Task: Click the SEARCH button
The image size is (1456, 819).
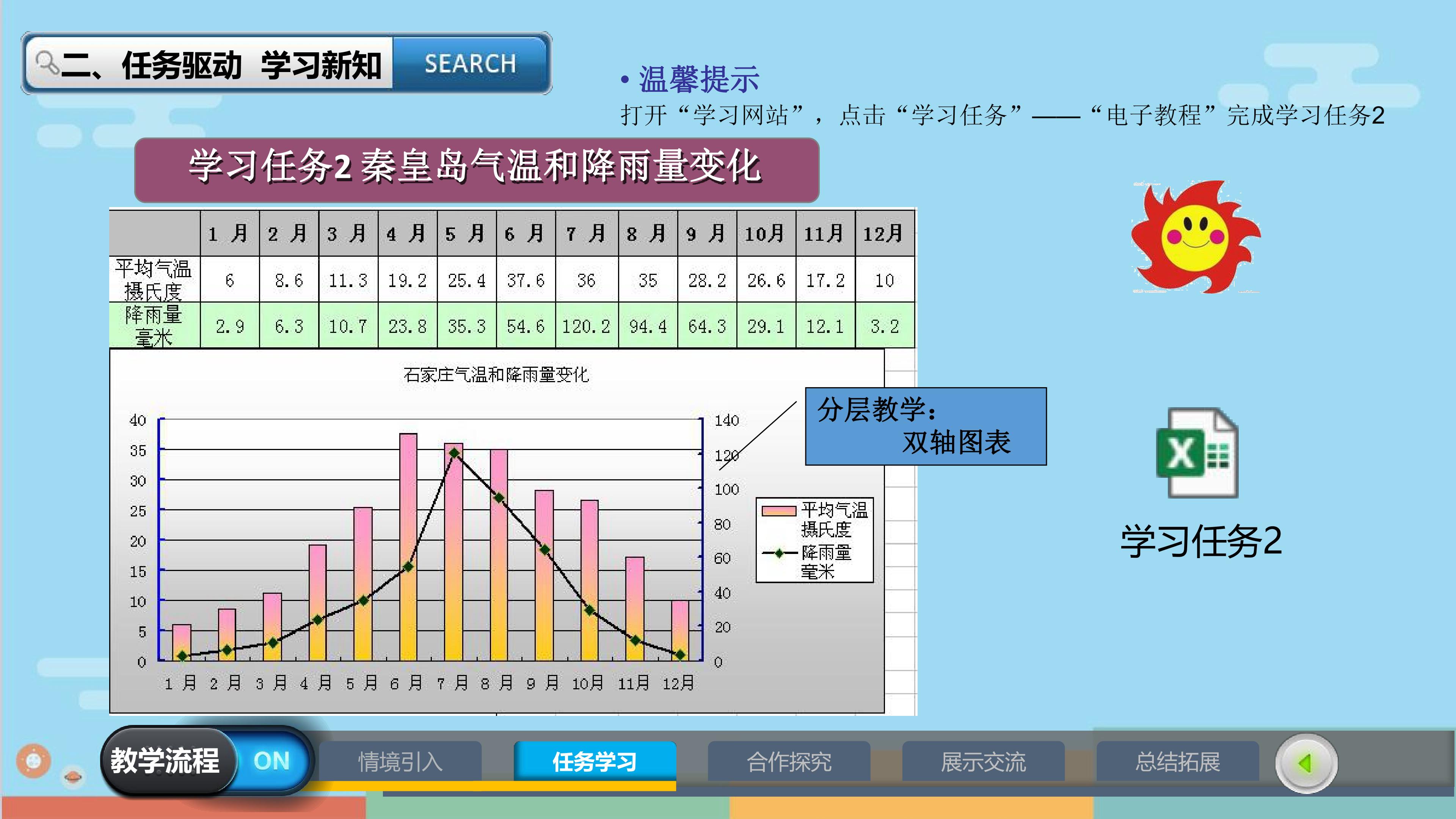Action: (x=470, y=63)
